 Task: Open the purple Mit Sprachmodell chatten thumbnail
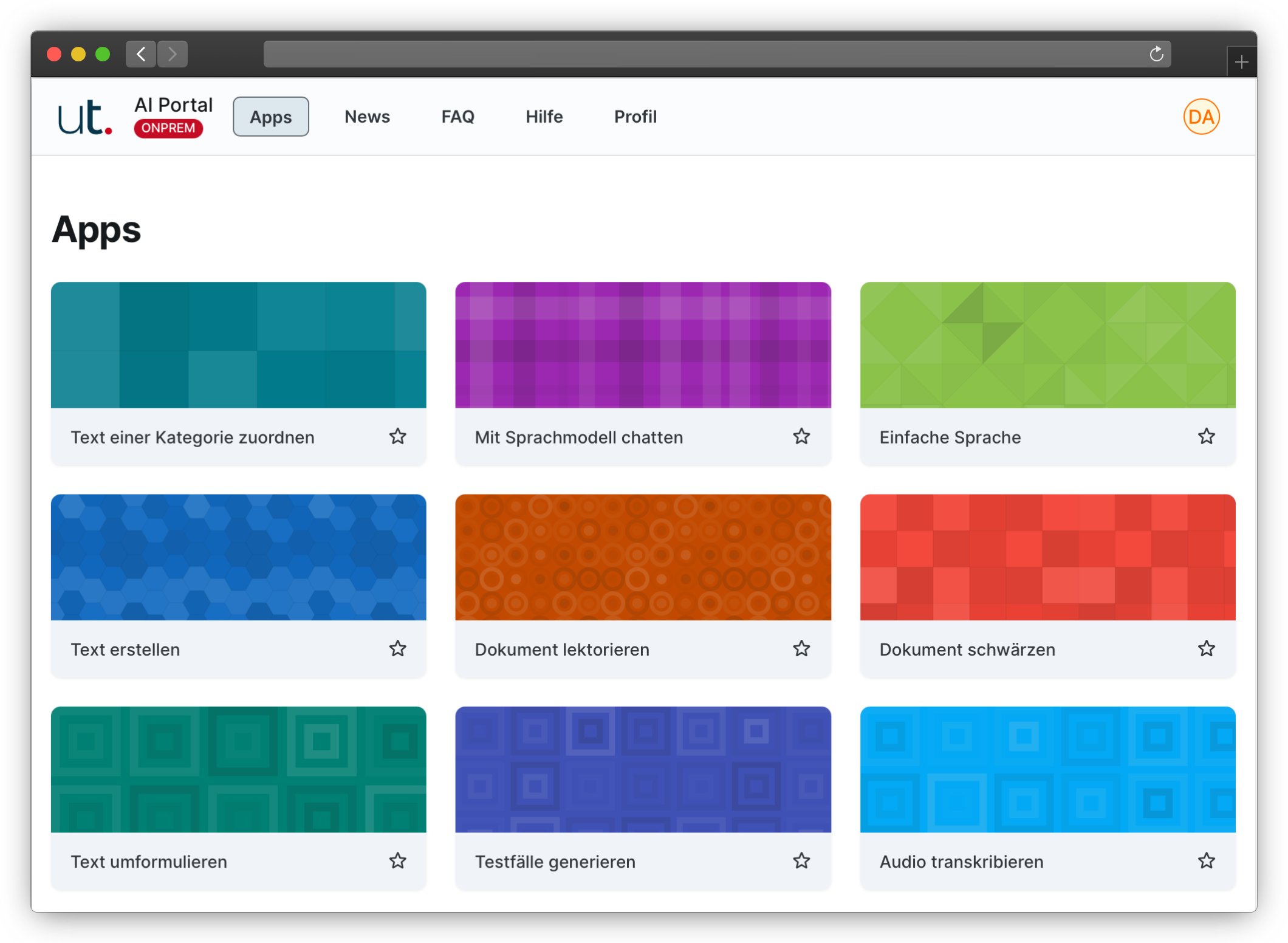(643, 345)
